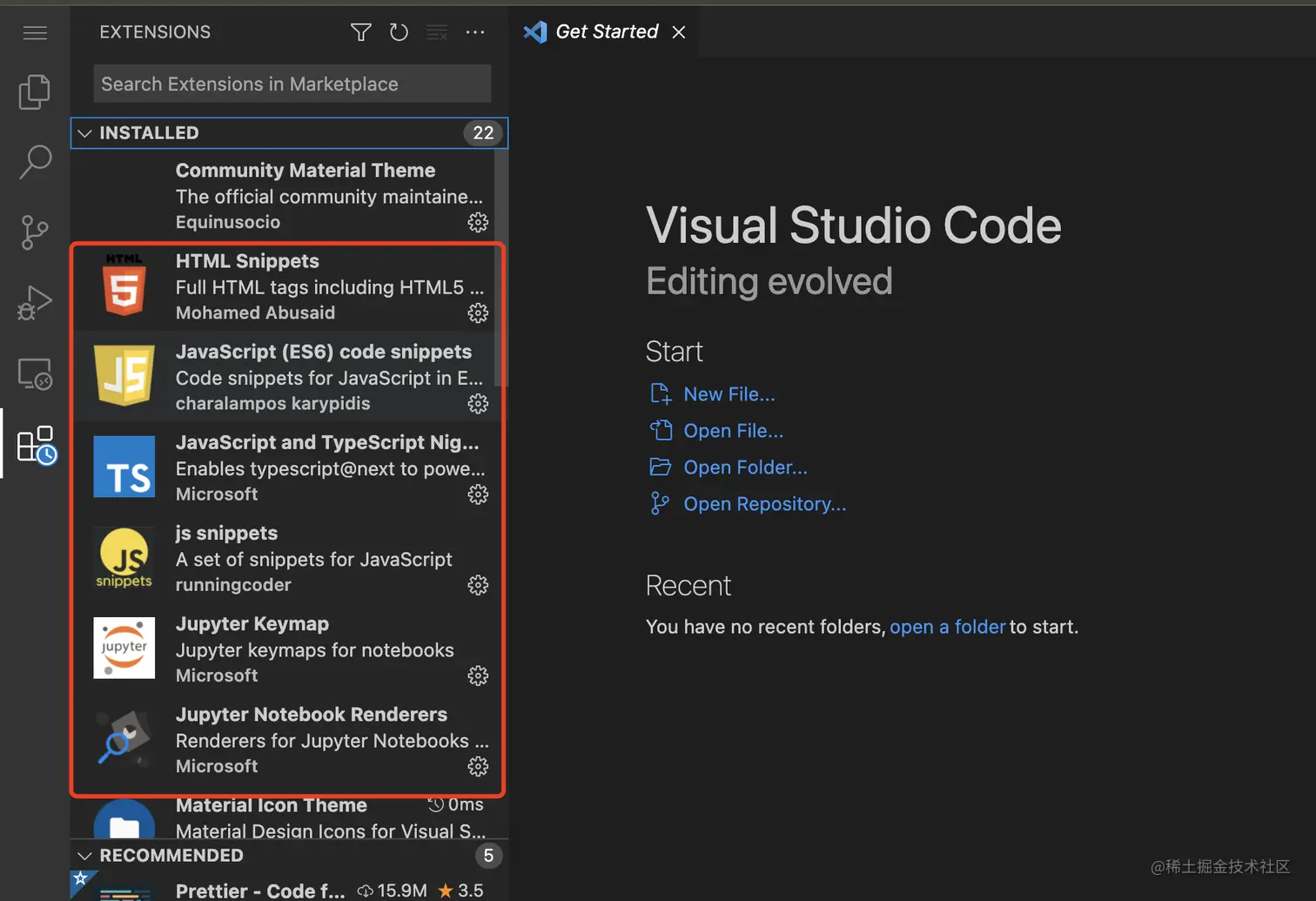This screenshot has width=1316, height=901.
Task: Select the Get Started tab
Action: pyautogui.click(x=607, y=32)
